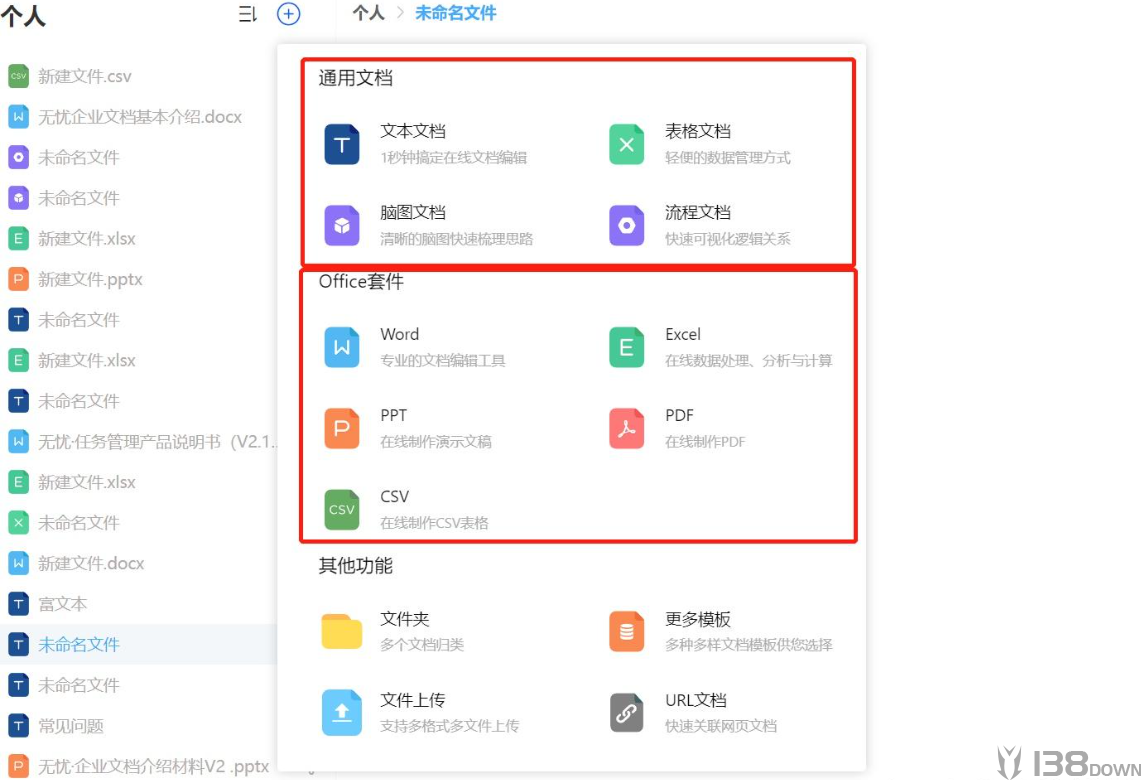Go to 个人 in the breadcrumb
Viewport: 1141px width, 780px height.
(x=368, y=13)
